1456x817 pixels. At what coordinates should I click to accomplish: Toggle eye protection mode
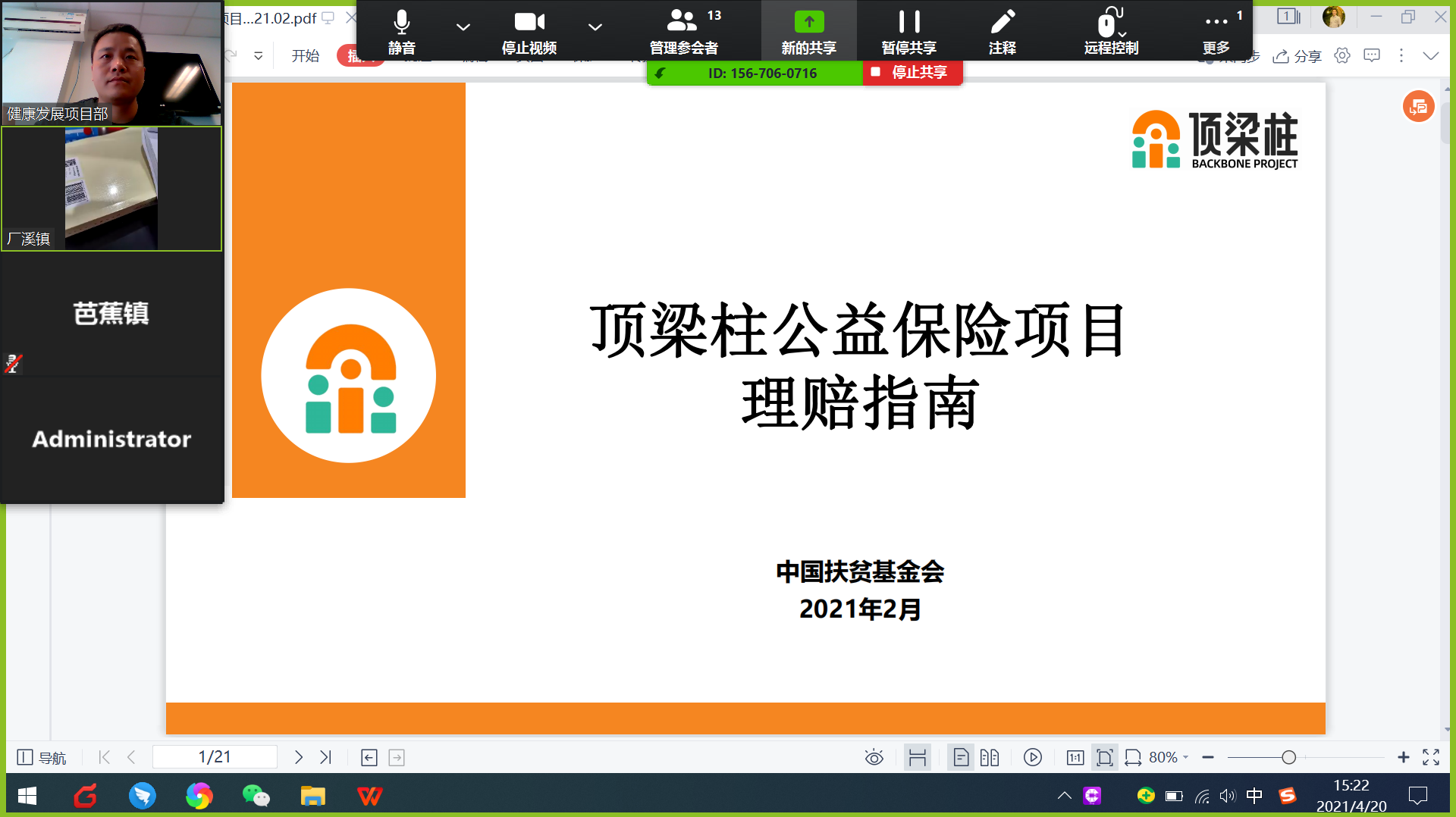(x=874, y=758)
